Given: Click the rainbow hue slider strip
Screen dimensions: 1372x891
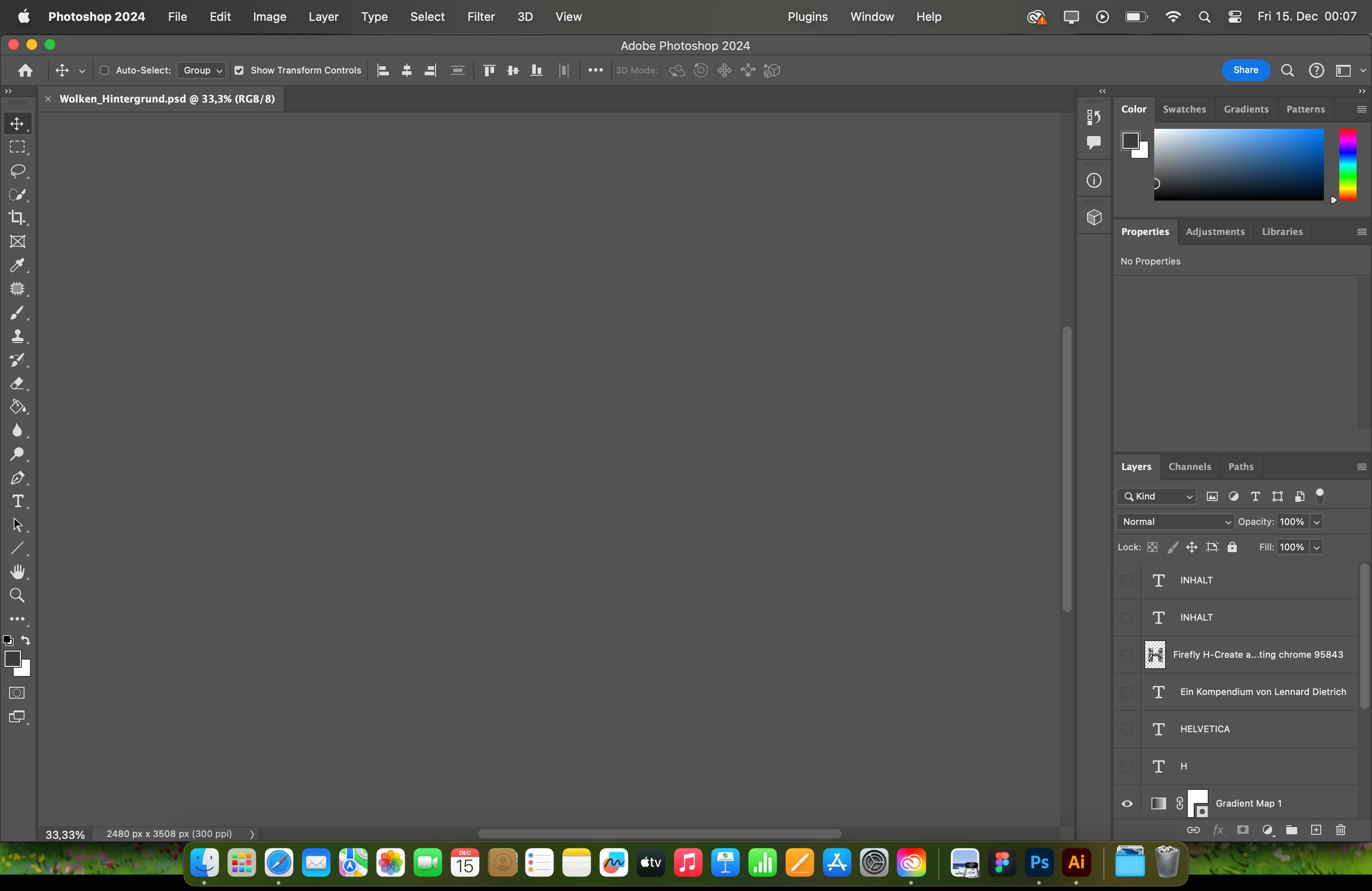Looking at the screenshot, I should [1347, 164].
